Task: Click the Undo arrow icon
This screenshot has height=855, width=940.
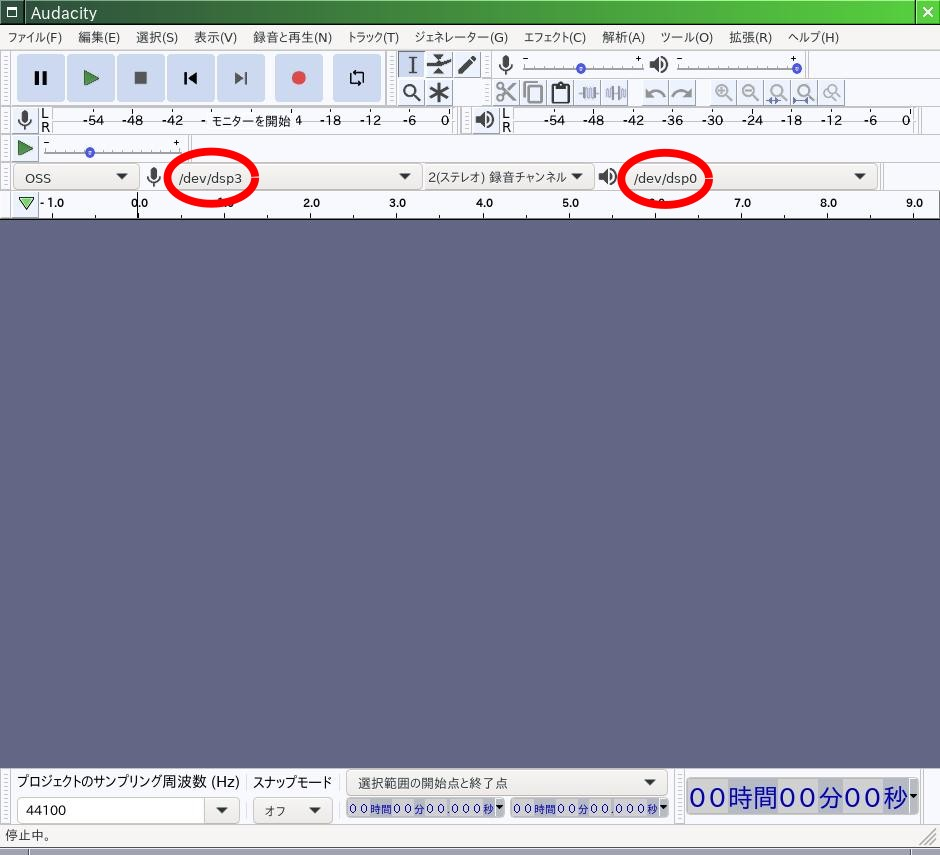Action: (x=655, y=93)
